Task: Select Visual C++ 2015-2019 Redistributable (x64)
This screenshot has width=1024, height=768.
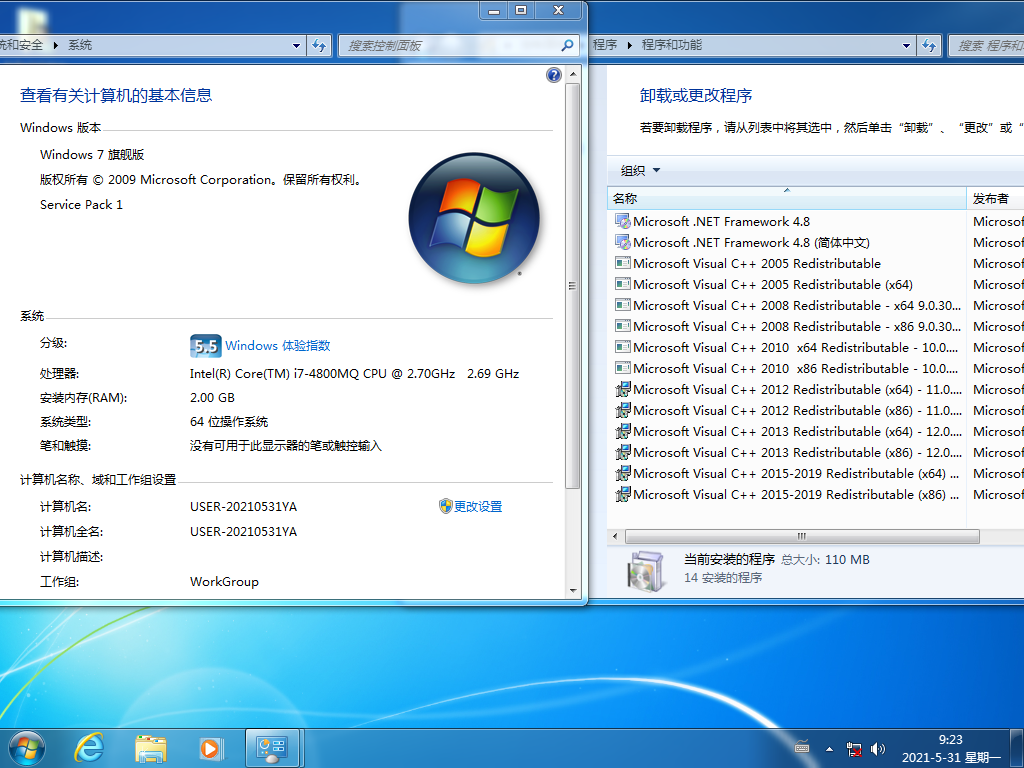Action: point(786,473)
